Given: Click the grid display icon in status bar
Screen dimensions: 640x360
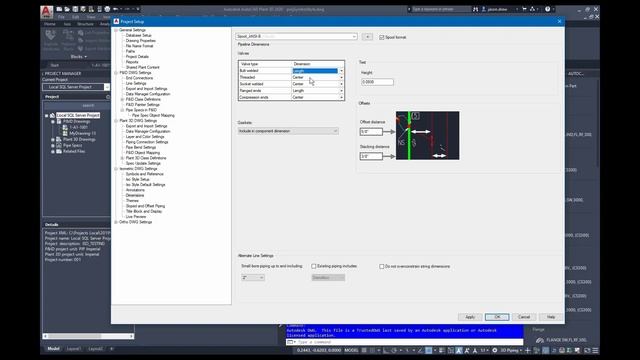Looking at the screenshot, I should [x=364, y=350].
